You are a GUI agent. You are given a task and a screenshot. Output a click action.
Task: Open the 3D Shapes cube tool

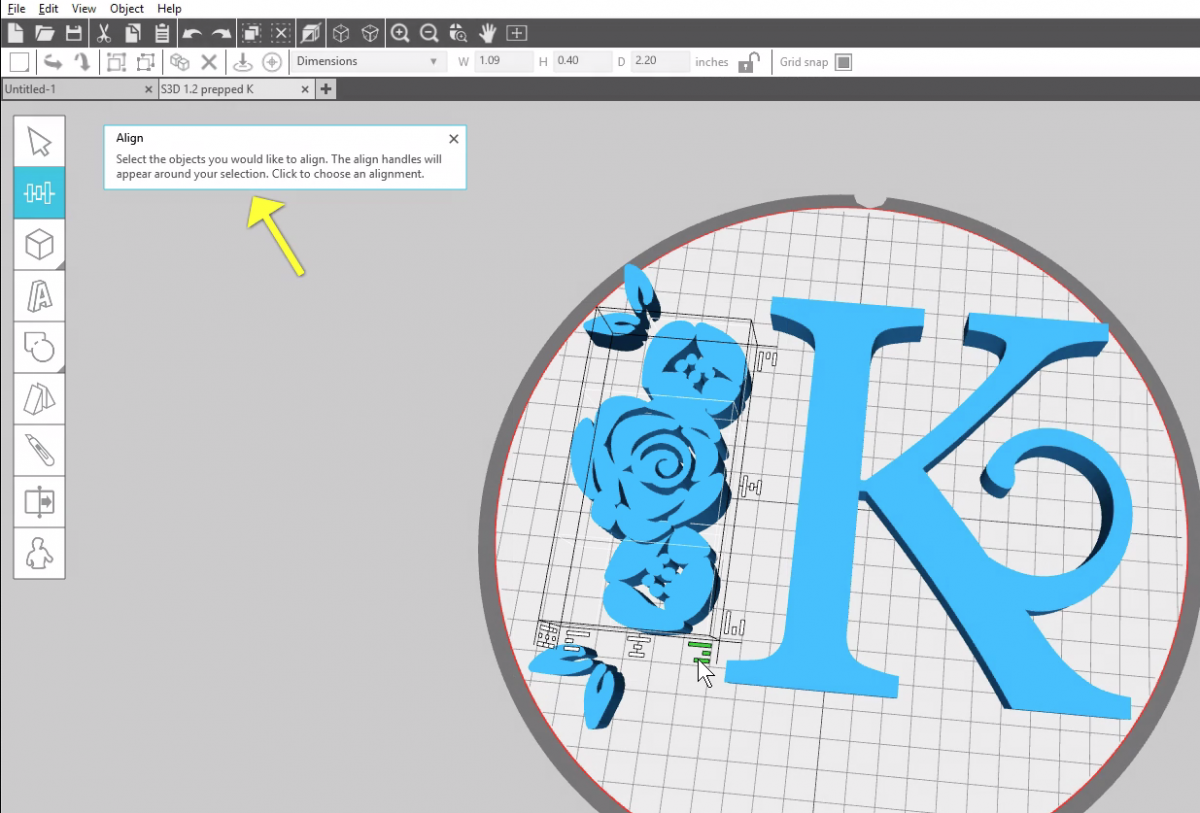39,245
